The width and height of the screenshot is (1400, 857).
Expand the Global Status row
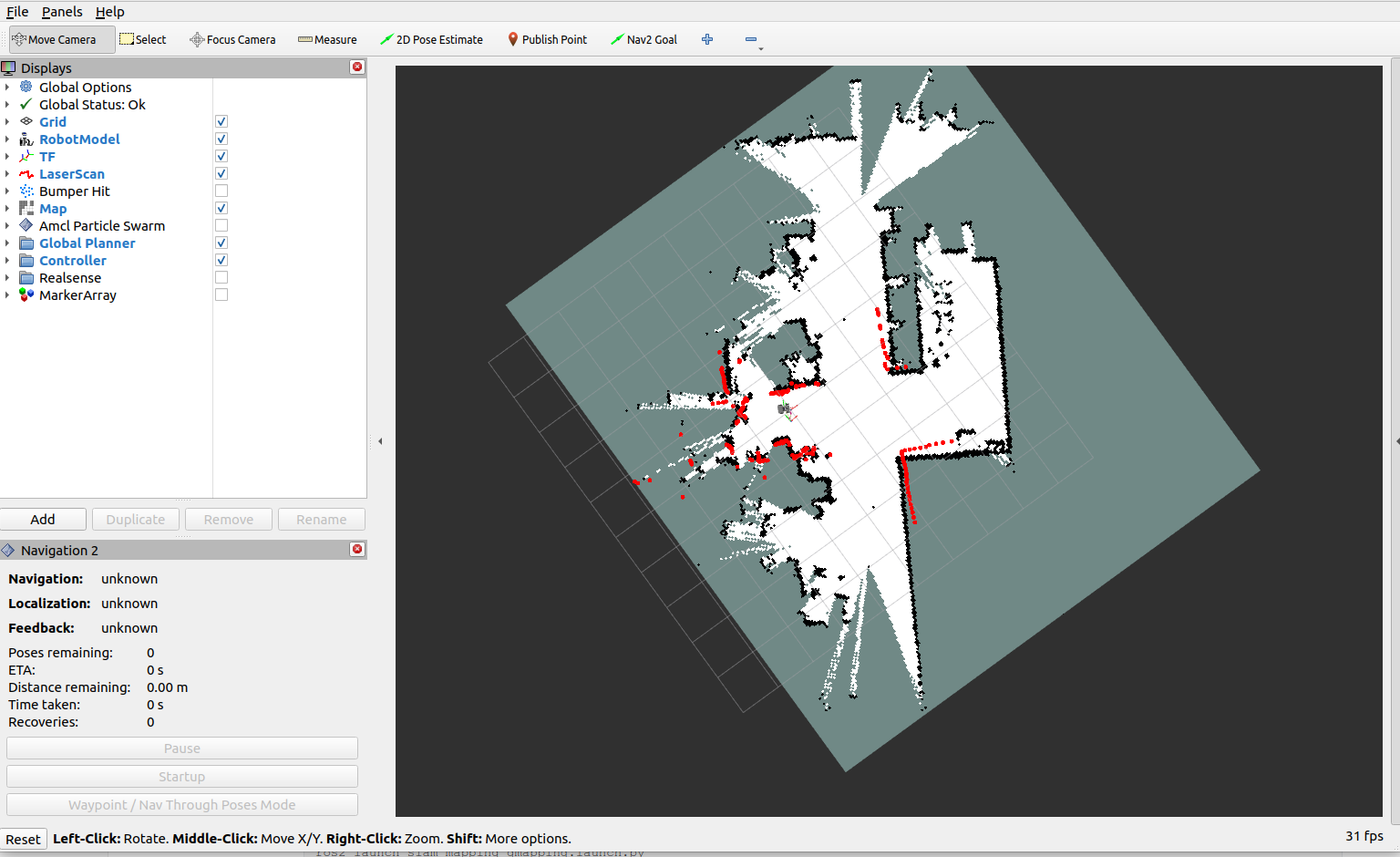[7, 105]
